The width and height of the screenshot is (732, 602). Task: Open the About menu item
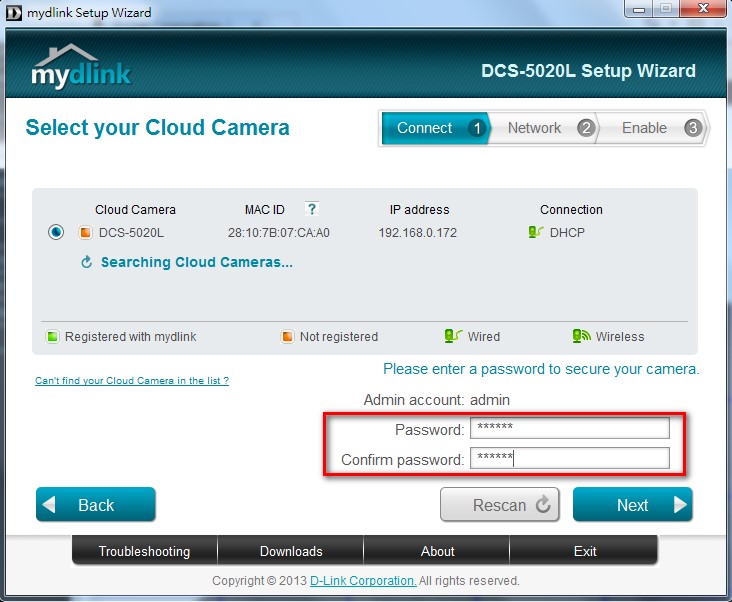tap(437, 551)
